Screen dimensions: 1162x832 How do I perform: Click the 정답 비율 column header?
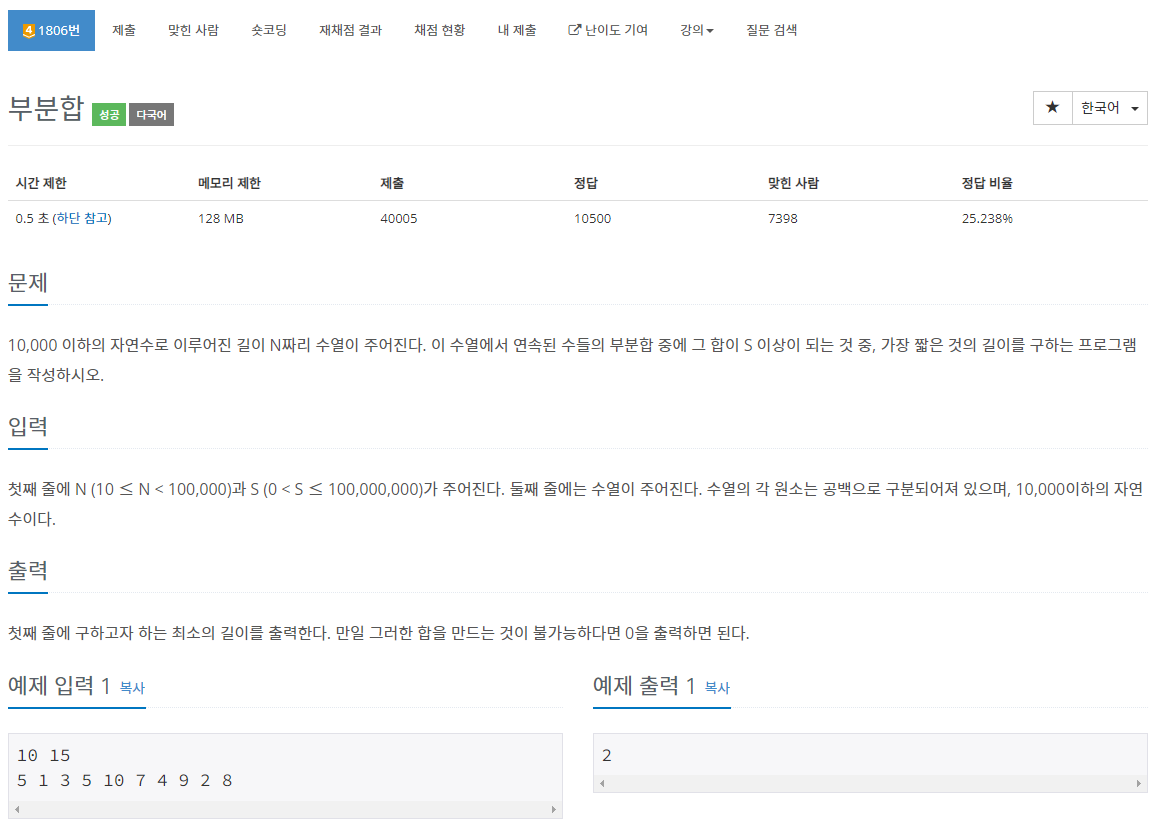click(x=987, y=183)
